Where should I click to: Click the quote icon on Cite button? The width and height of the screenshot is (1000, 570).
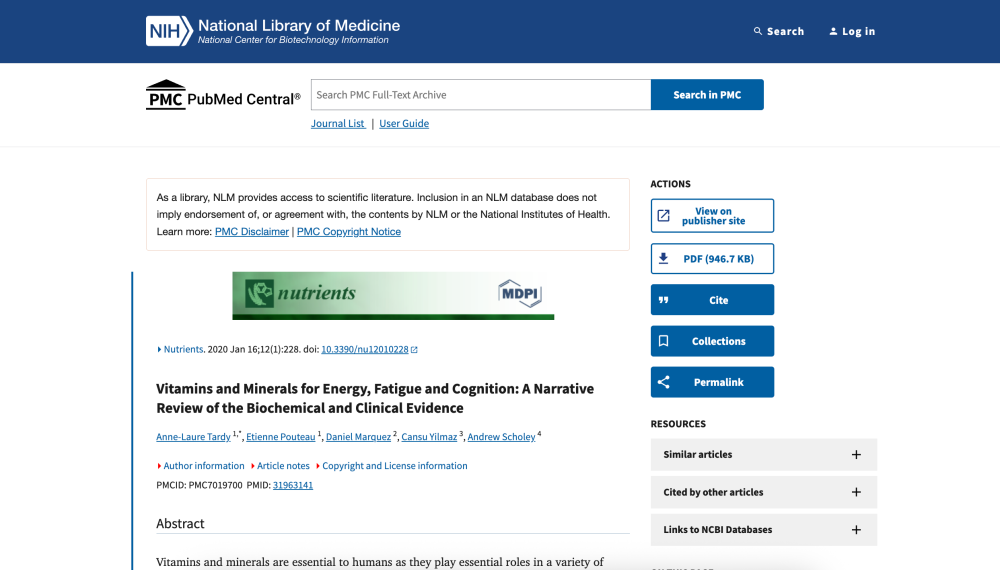(x=663, y=300)
